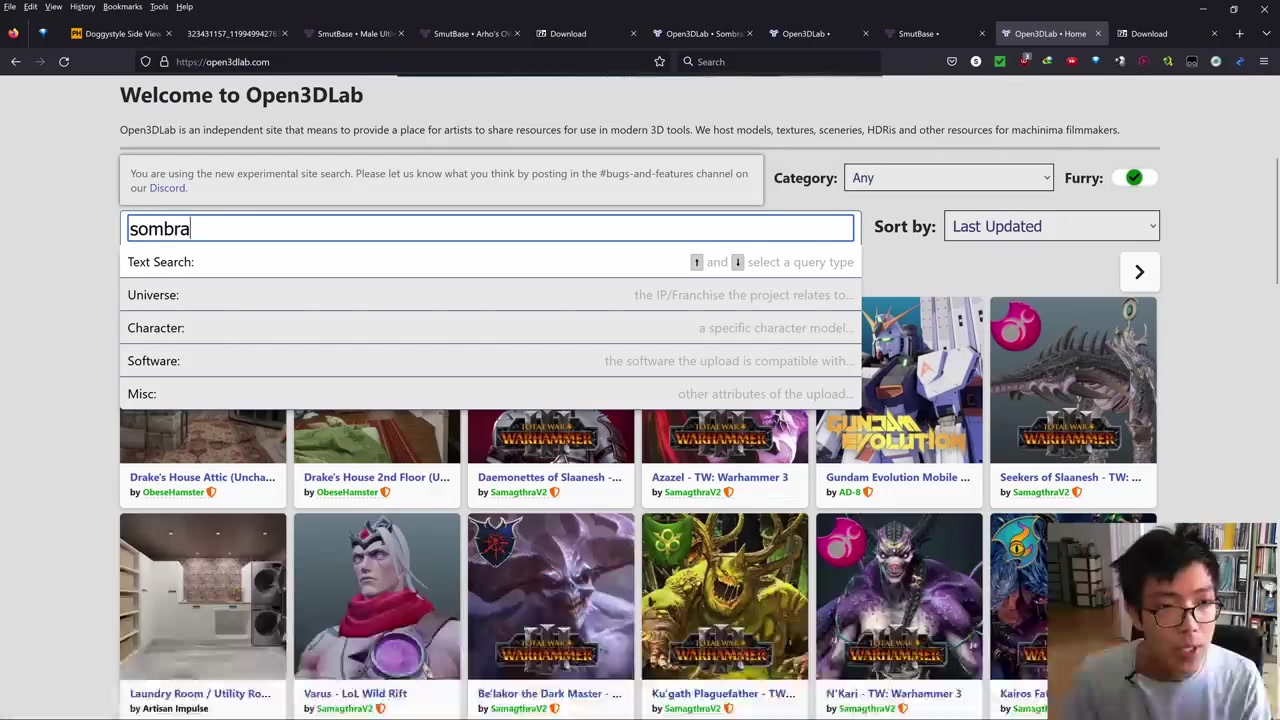Select the Software query type

pyautogui.click(x=154, y=361)
